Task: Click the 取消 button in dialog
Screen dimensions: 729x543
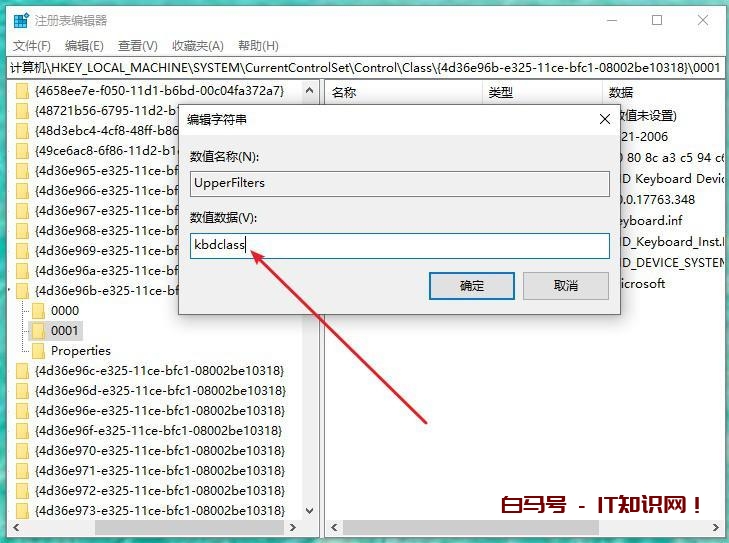Action: [566, 285]
